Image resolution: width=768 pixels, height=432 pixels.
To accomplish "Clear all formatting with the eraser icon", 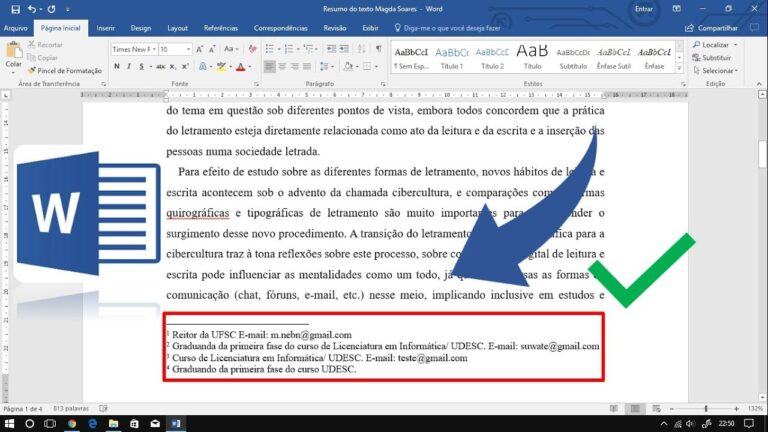I will pos(252,49).
